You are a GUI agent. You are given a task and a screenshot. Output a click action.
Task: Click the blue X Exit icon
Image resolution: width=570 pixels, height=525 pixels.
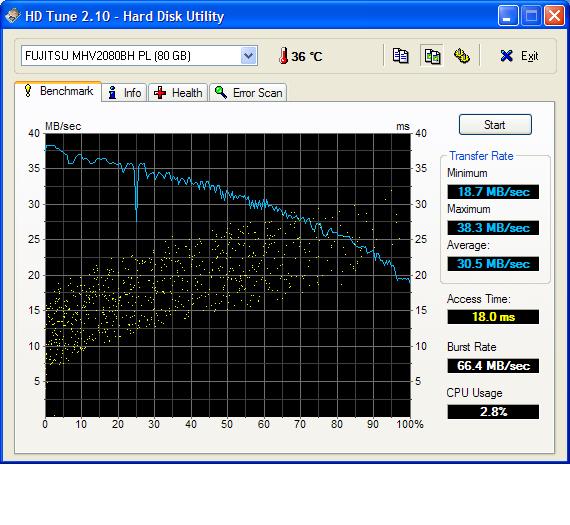[506, 56]
